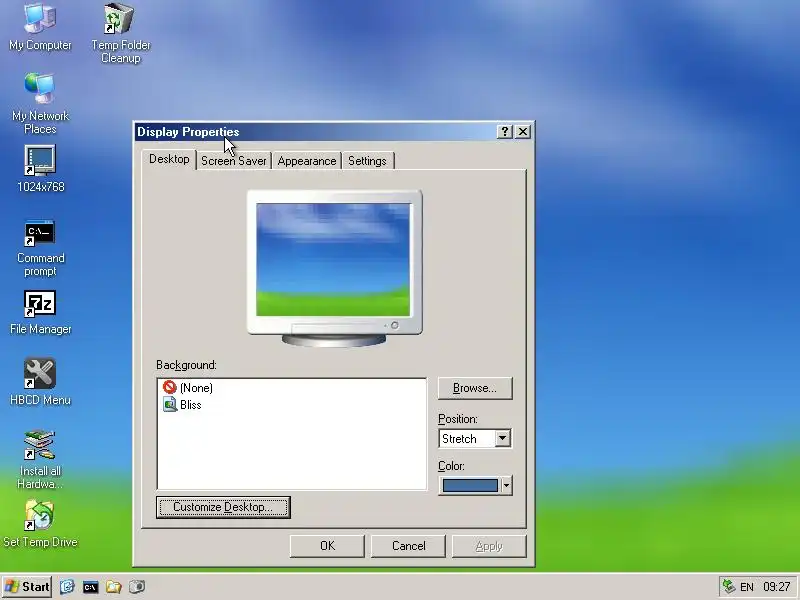This screenshot has height=600, width=800.
Task: Switch to the Screen Saver tab
Action: pos(234,161)
